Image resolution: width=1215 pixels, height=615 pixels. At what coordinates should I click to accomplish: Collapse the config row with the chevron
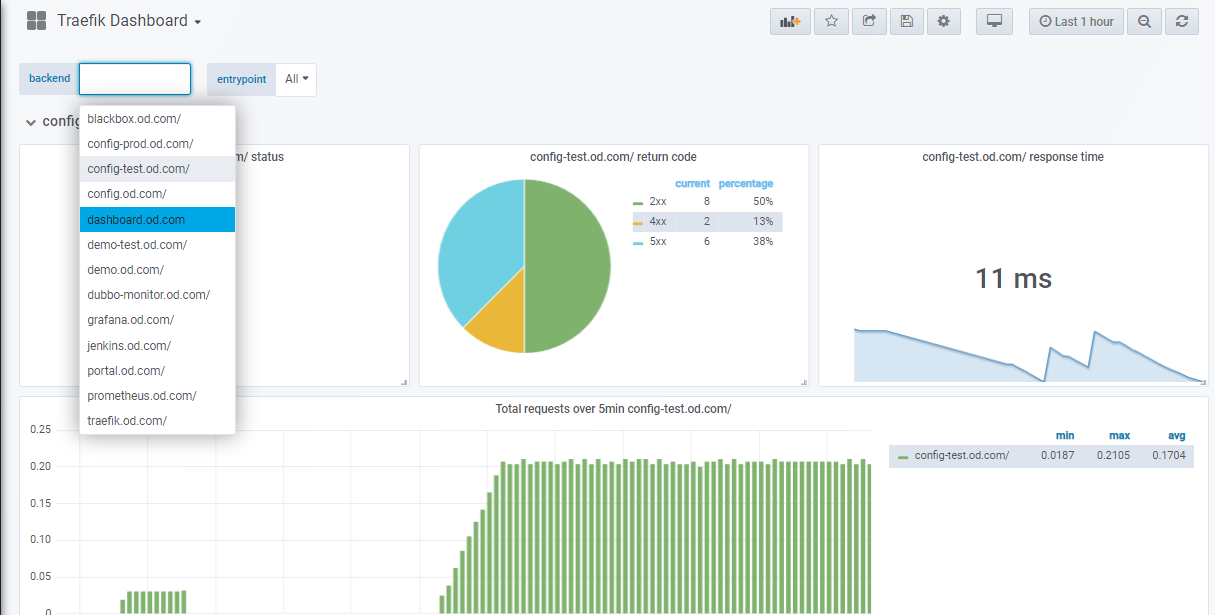point(31,122)
